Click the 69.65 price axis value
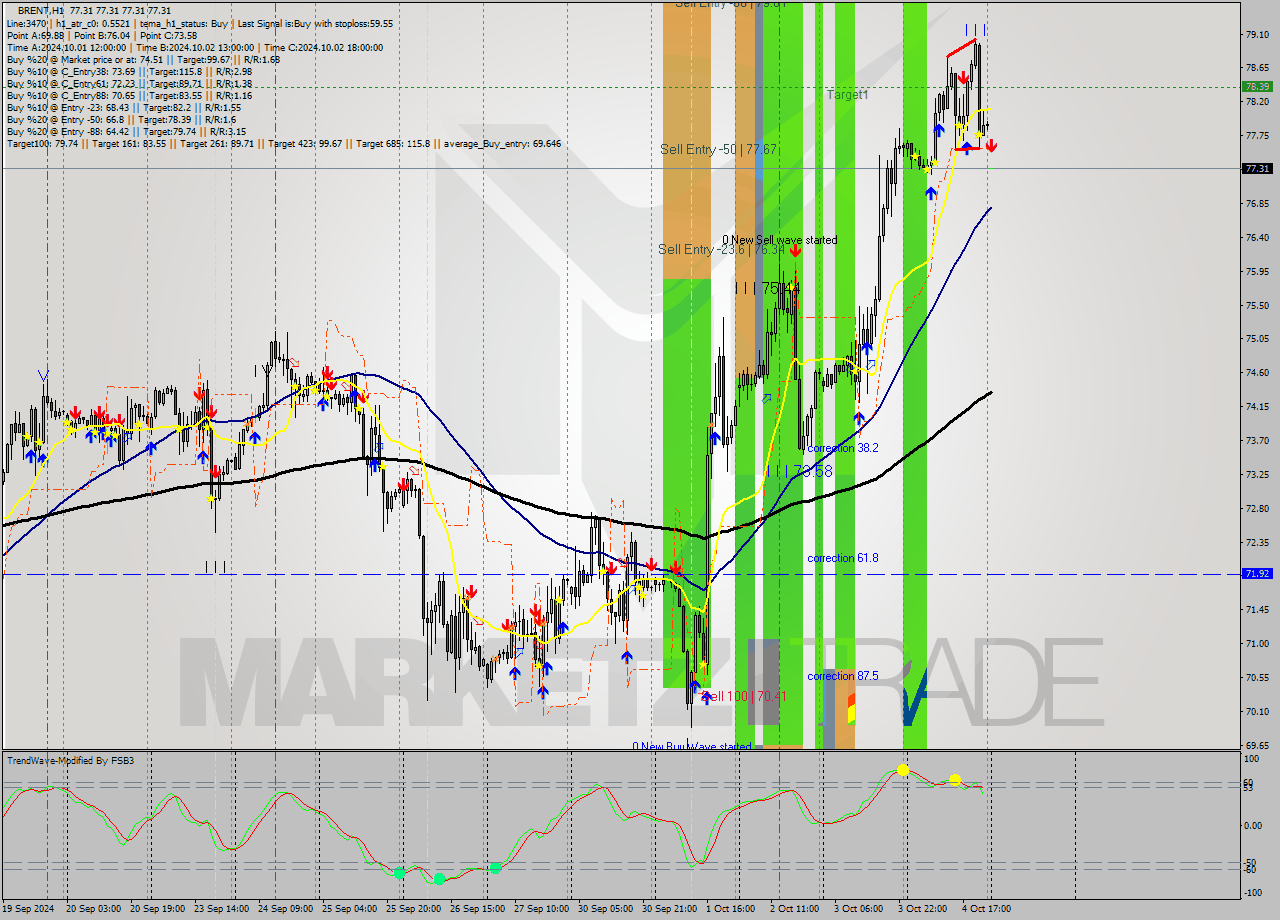The width and height of the screenshot is (1280, 920). pos(1257,745)
